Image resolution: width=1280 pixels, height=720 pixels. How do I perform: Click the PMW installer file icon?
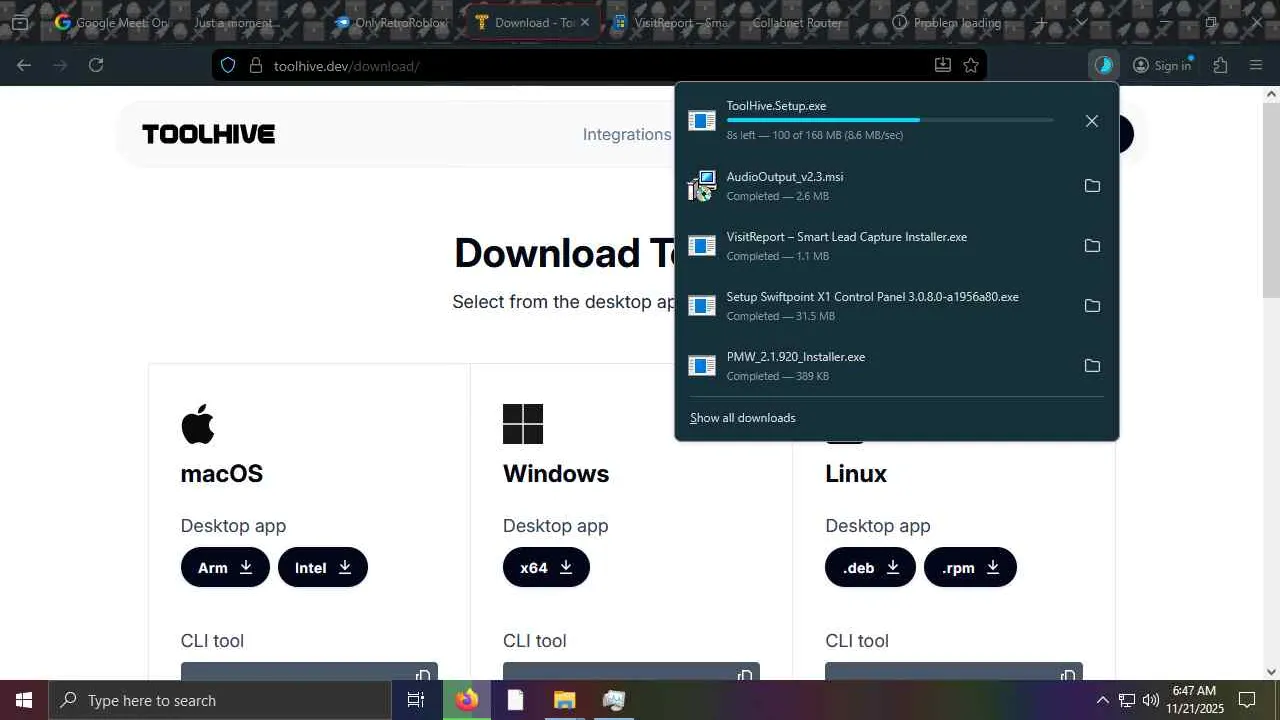click(702, 366)
